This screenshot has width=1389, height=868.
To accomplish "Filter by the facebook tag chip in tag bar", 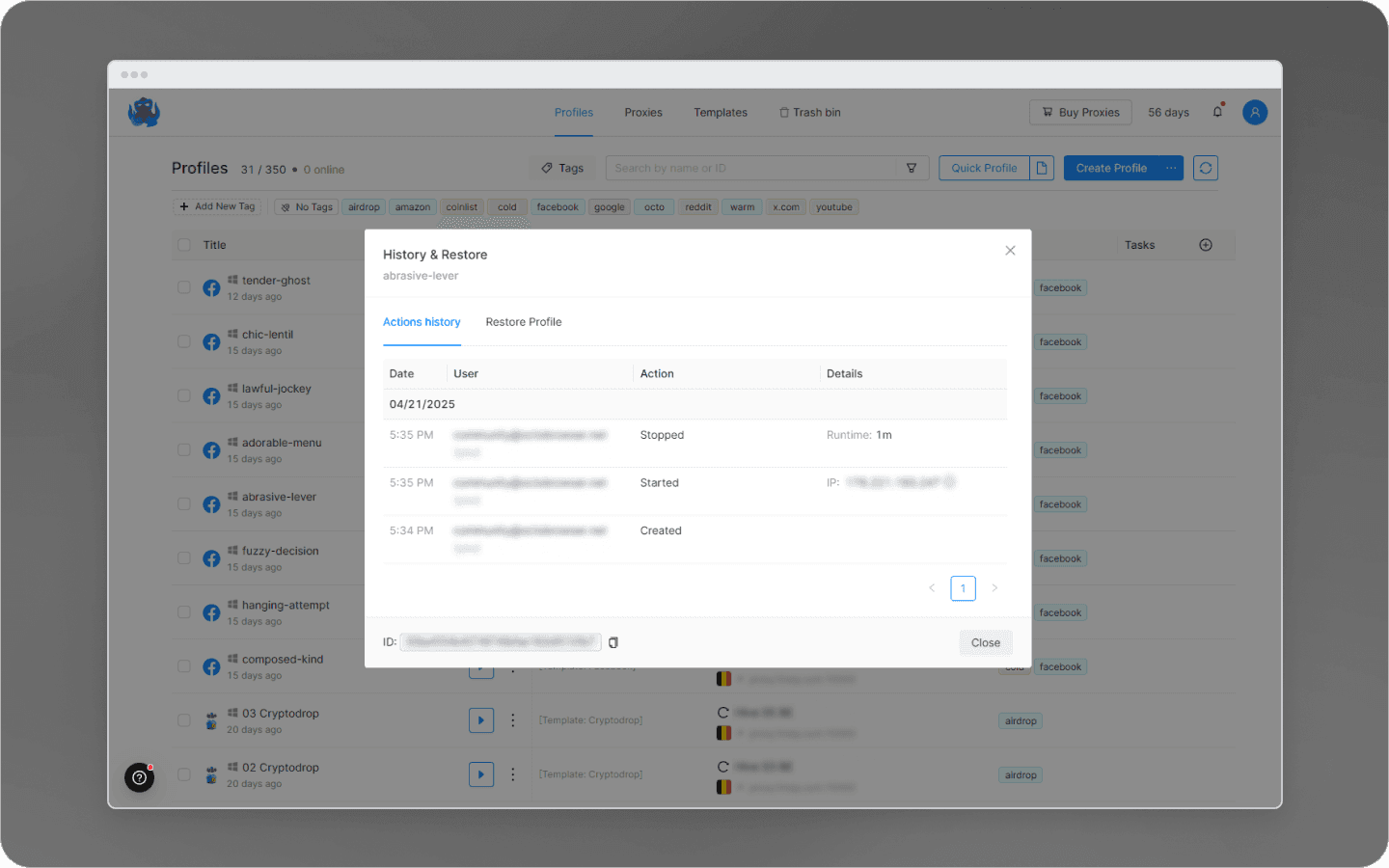I will tap(558, 207).
